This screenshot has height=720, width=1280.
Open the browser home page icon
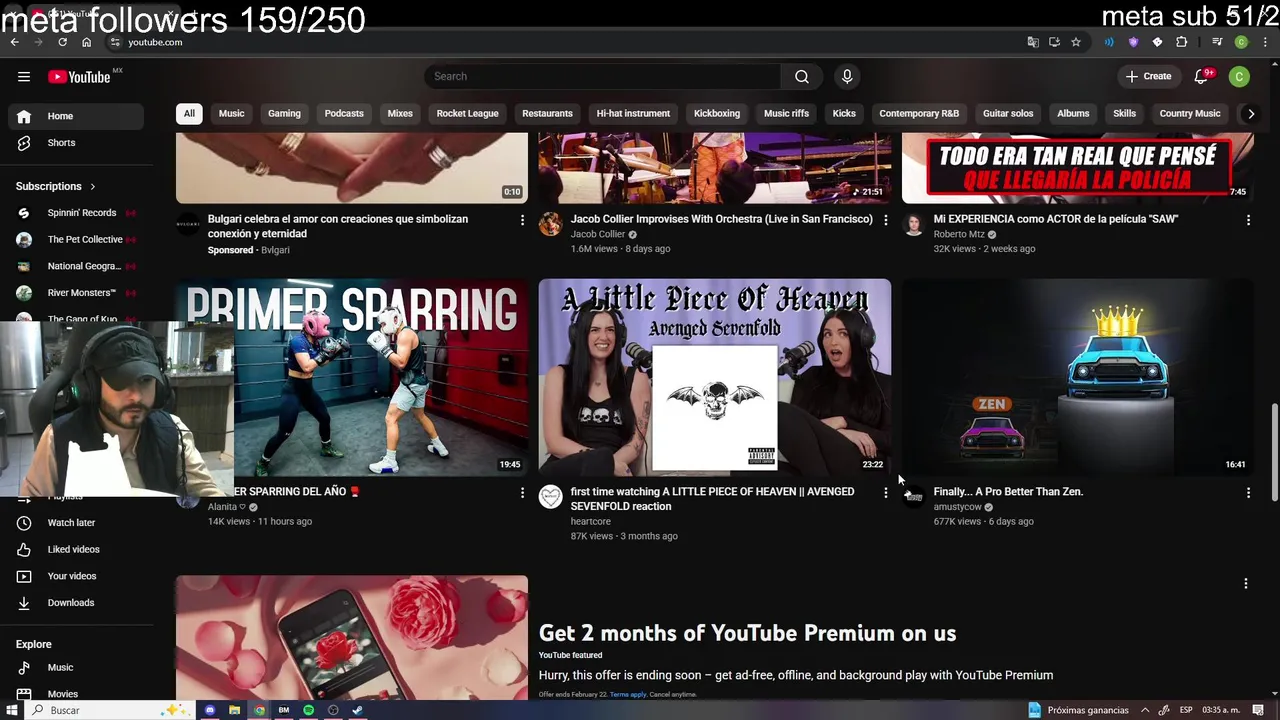click(86, 42)
